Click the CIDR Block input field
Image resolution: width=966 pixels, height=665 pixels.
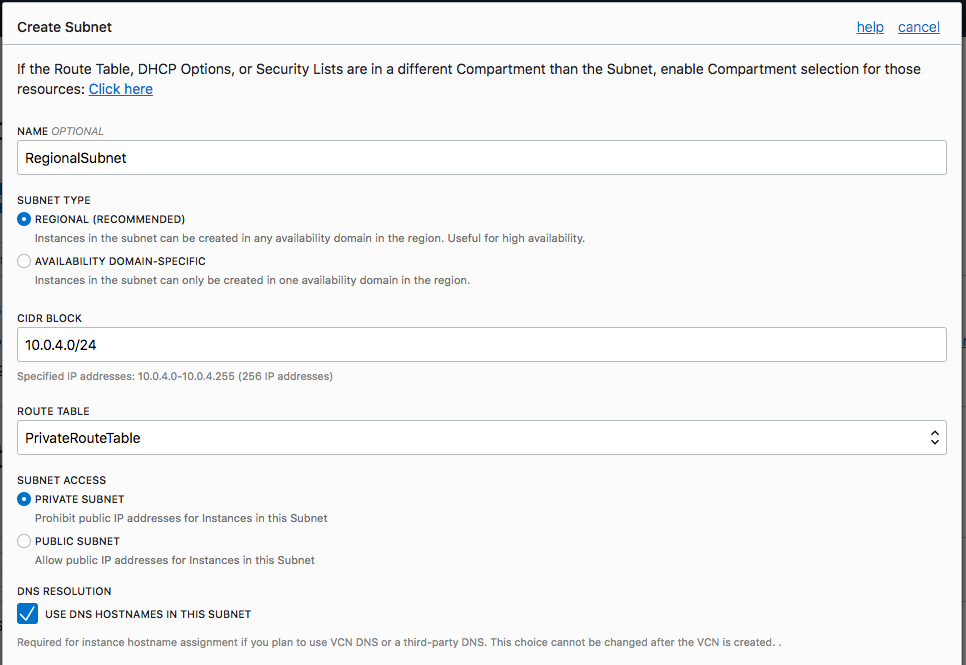482,344
